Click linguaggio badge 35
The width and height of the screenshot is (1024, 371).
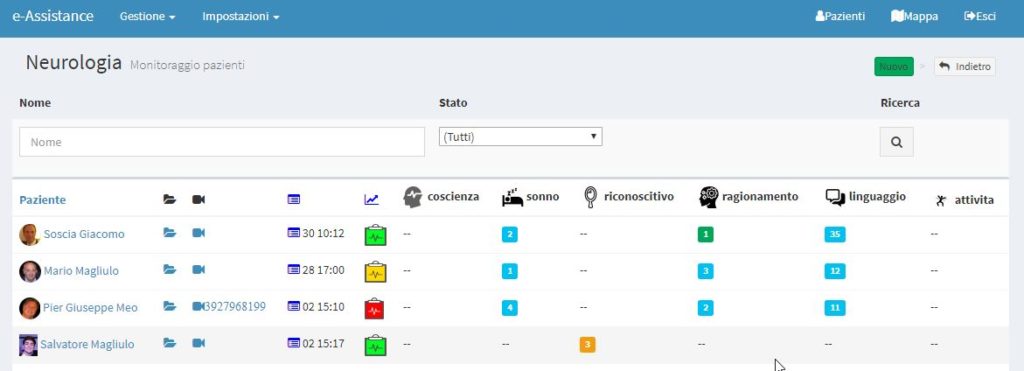[x=835, y=234]
